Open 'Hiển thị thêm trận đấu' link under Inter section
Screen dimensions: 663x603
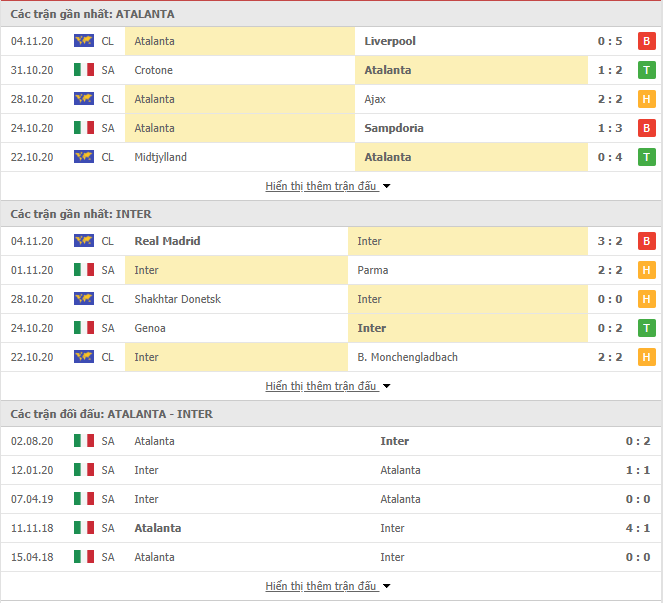coord(321,386)
